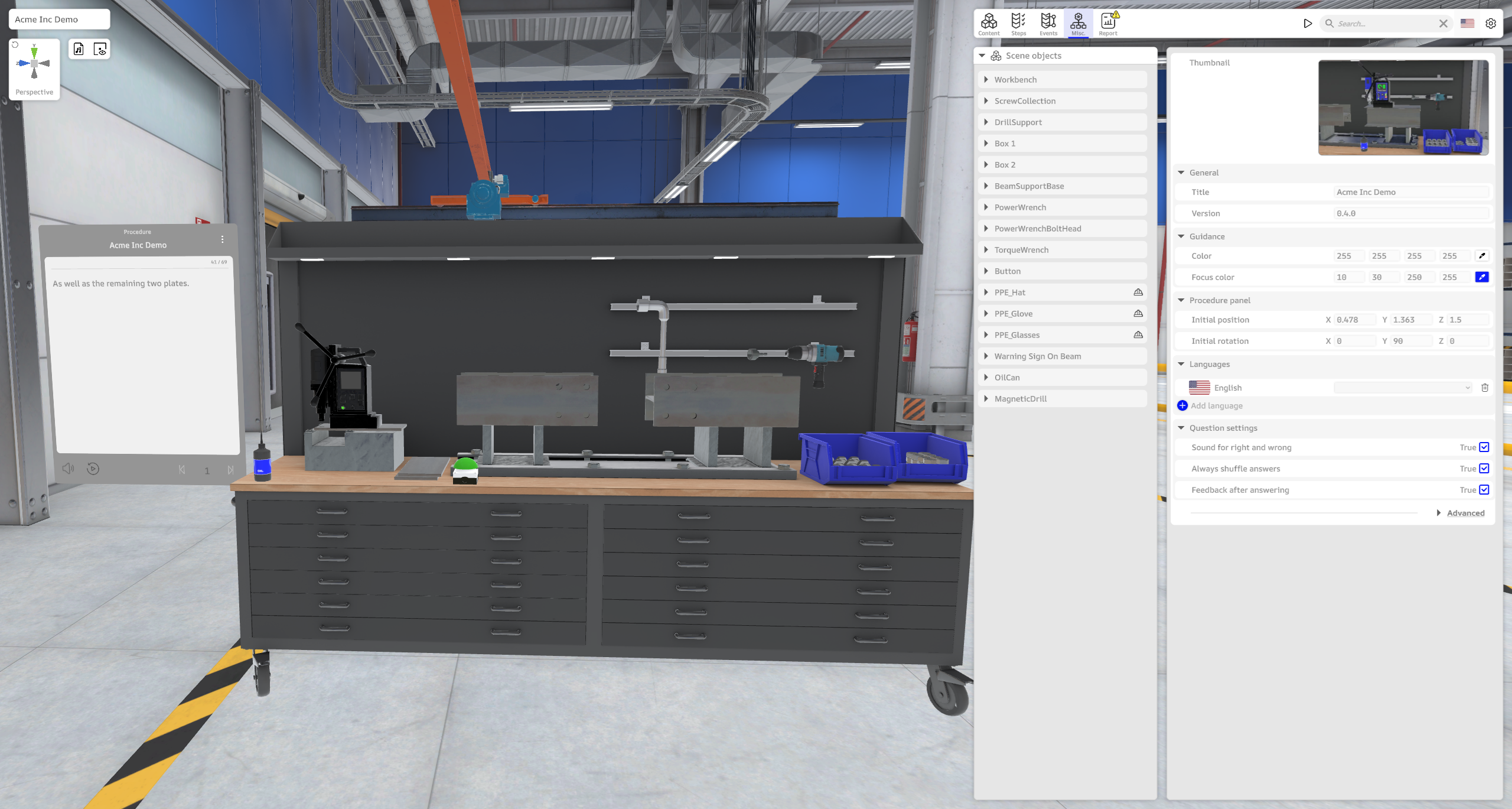1512x809 pixels.
Task: Click the hard hat icon on PPE_Glove
Action: click(1138, 314)
